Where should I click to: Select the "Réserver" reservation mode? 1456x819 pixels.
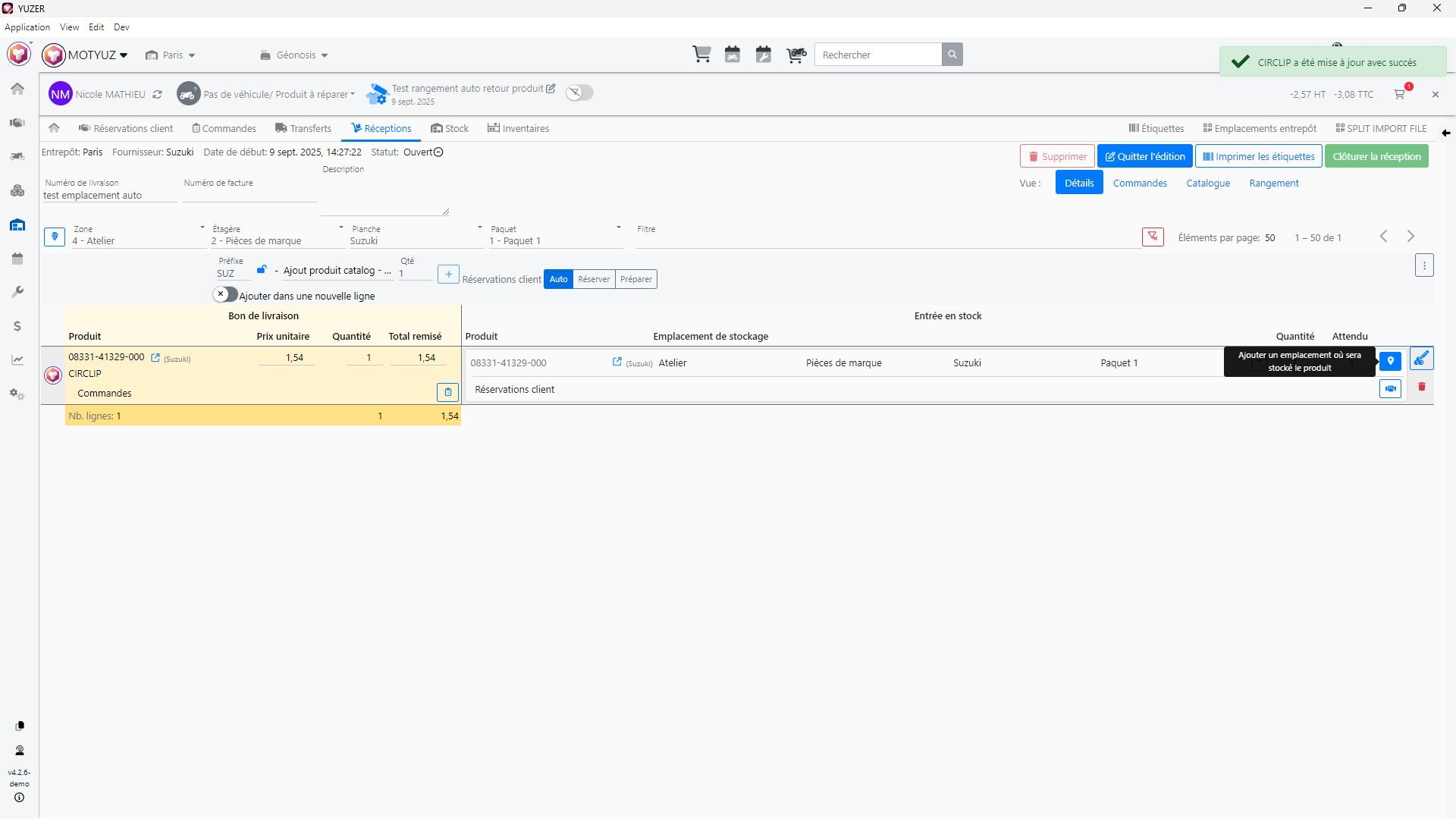(594, 279)
